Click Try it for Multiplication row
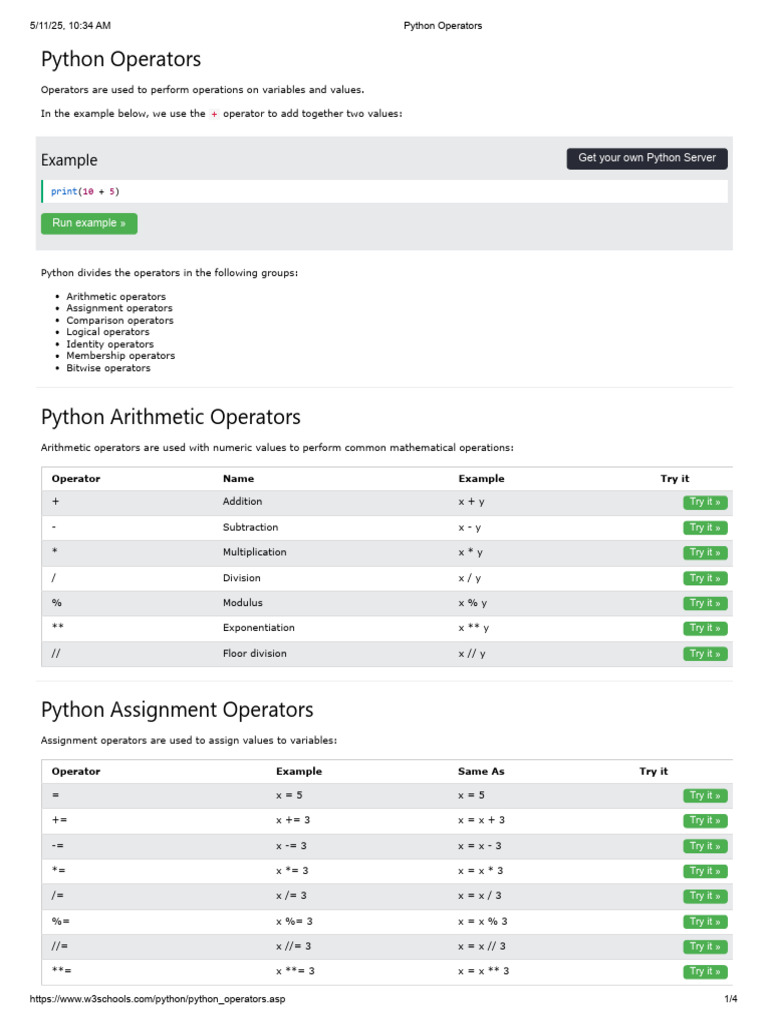The width and height of the screenshot is (768, 1024). pyautogui.click(x=705, y=553)
